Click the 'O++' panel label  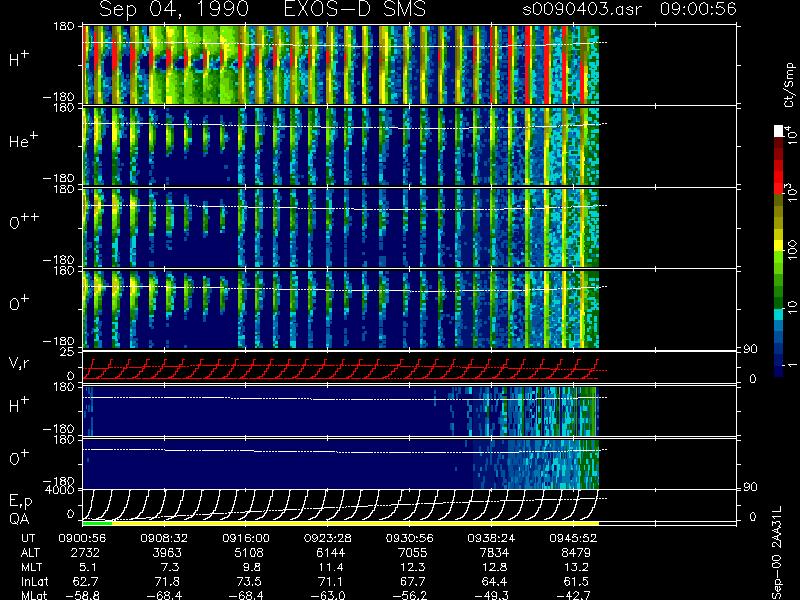24,221
